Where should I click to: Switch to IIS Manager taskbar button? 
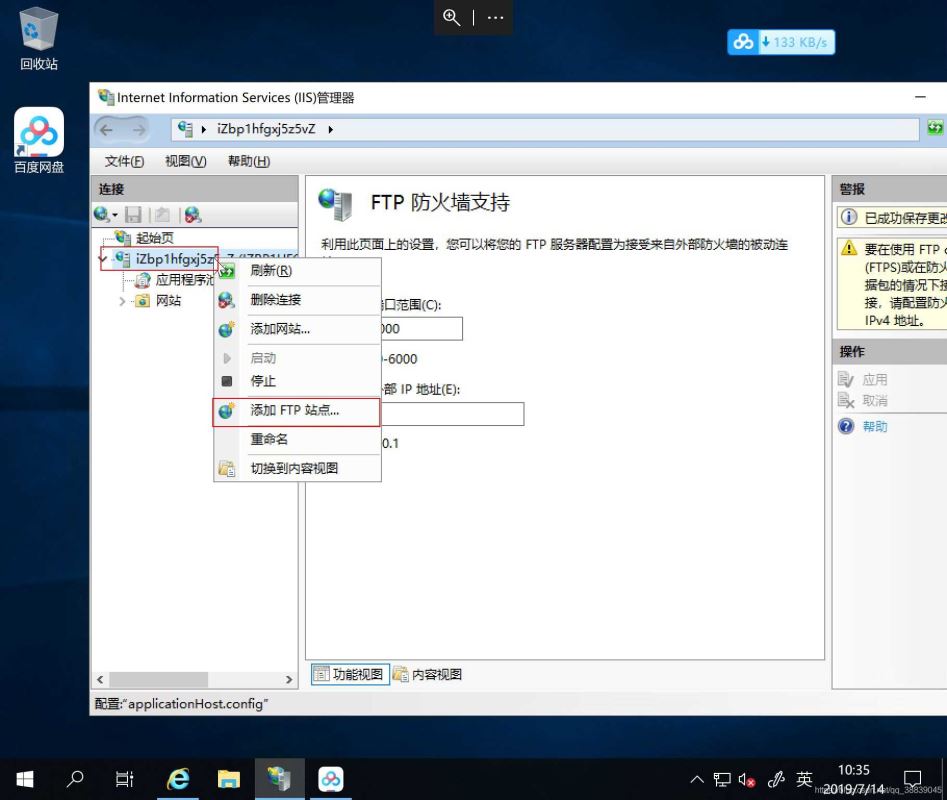coord(280,779)
